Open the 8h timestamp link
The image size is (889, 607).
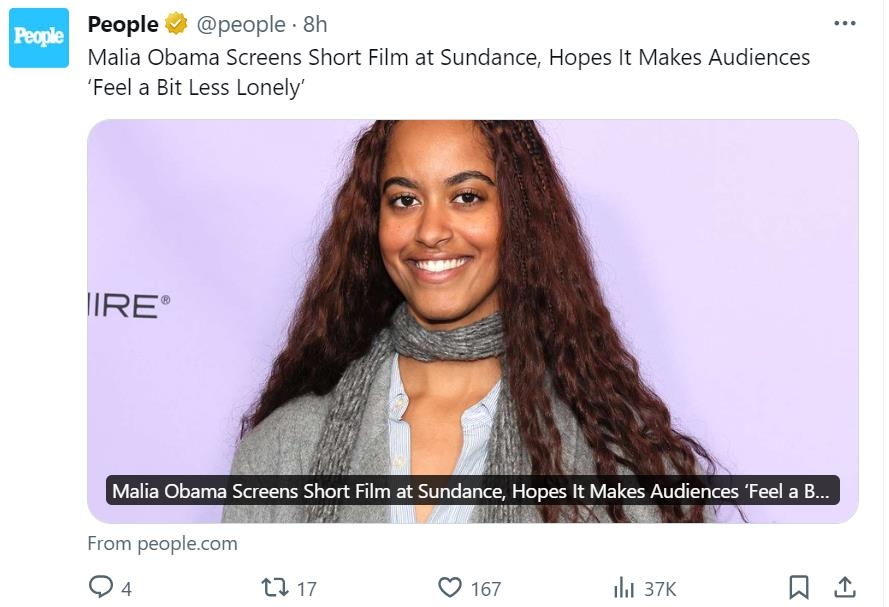click(315, 24)
